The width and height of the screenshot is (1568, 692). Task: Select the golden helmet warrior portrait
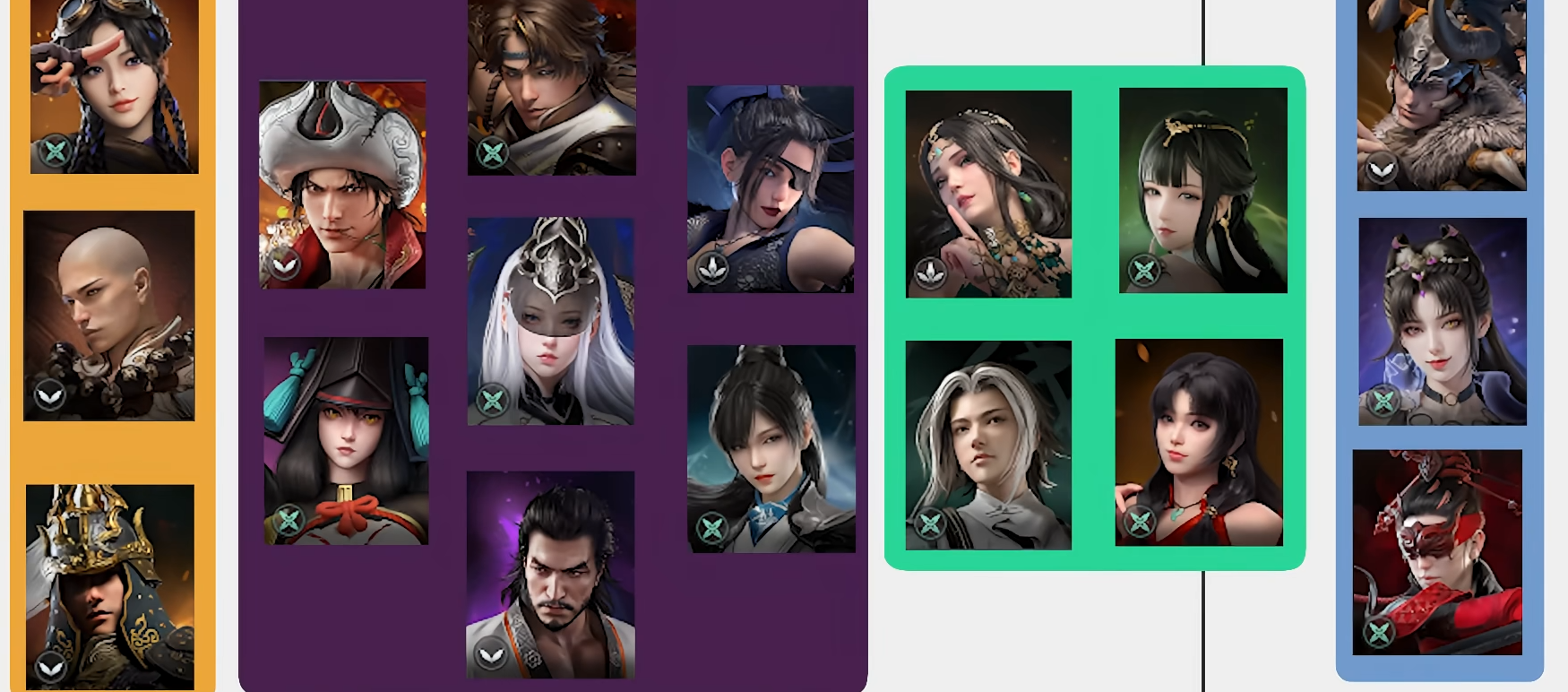point(110,587)
